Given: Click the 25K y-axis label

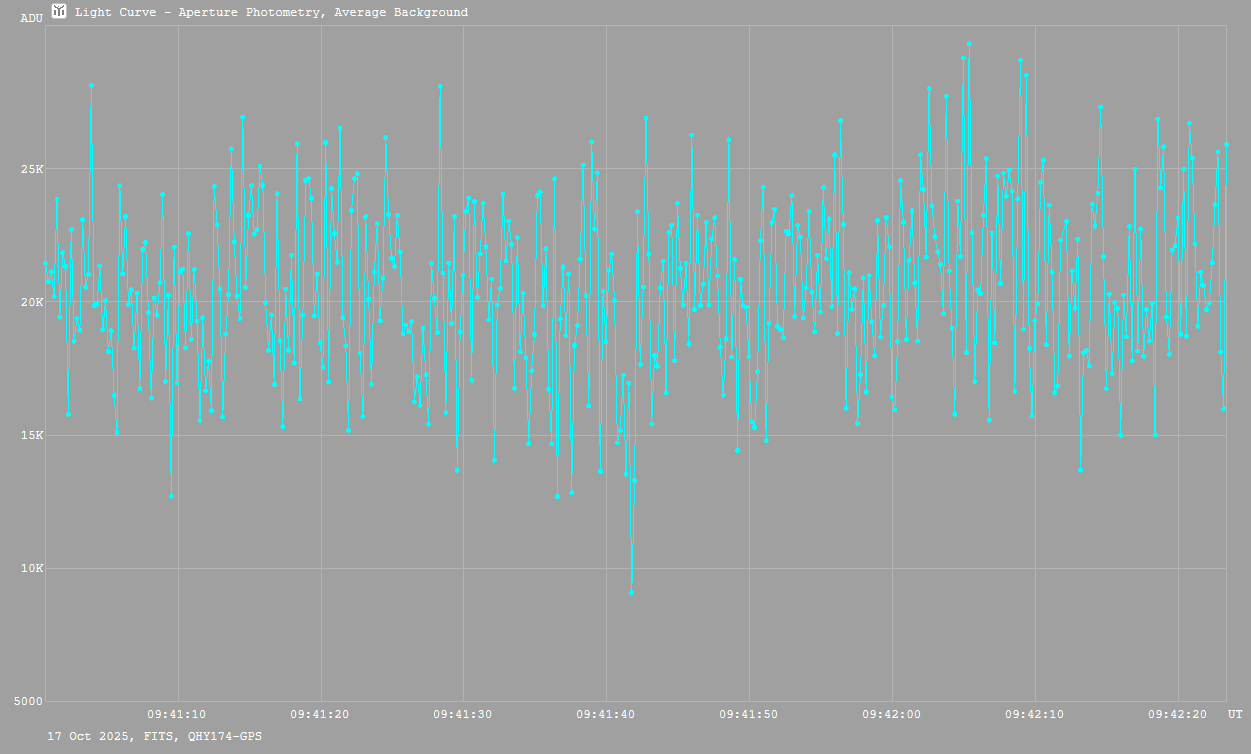Looking at the screenshot, I should click(x=33, y=169).
